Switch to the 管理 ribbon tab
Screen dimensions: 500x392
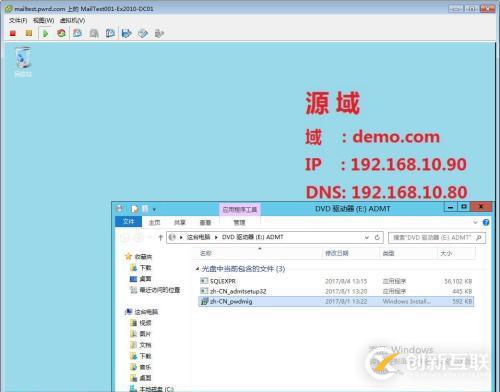click(239, 222)
